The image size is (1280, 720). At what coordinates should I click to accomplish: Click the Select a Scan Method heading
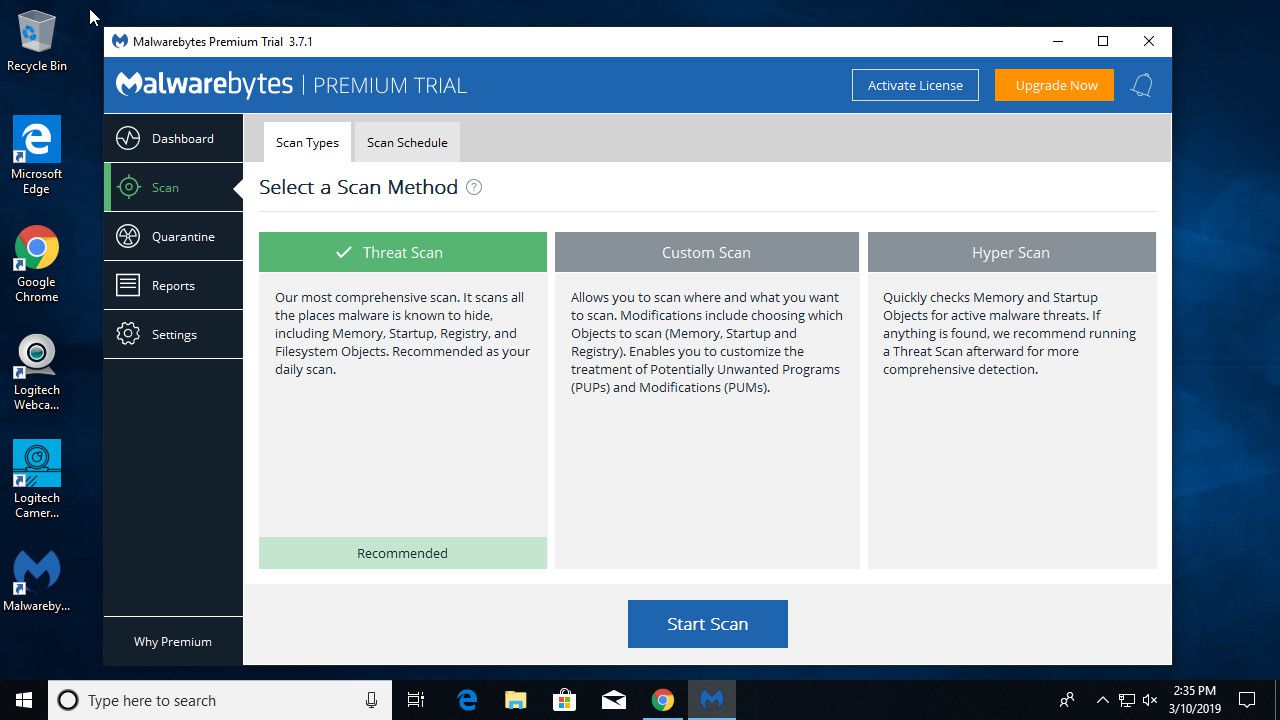[x=358, y=187]
